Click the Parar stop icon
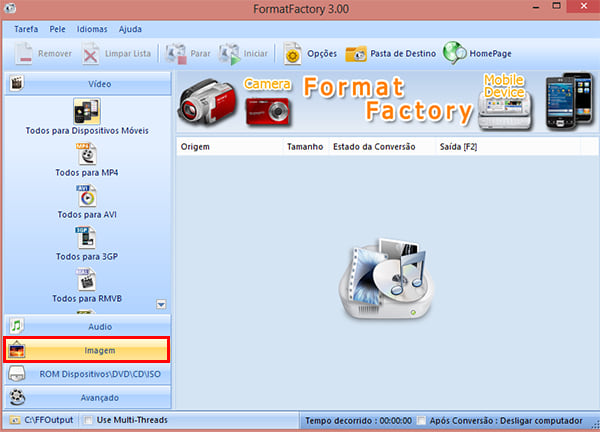The width and height of the screenshot is (600, 432). point(176,54)
